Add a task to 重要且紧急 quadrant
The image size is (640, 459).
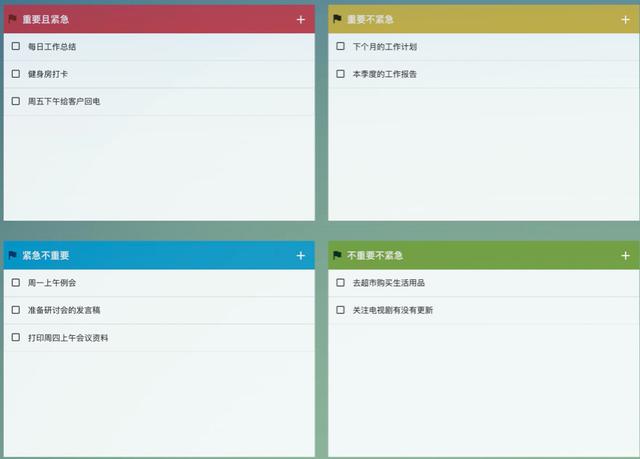pyautogui.click(x=301, y=20)
